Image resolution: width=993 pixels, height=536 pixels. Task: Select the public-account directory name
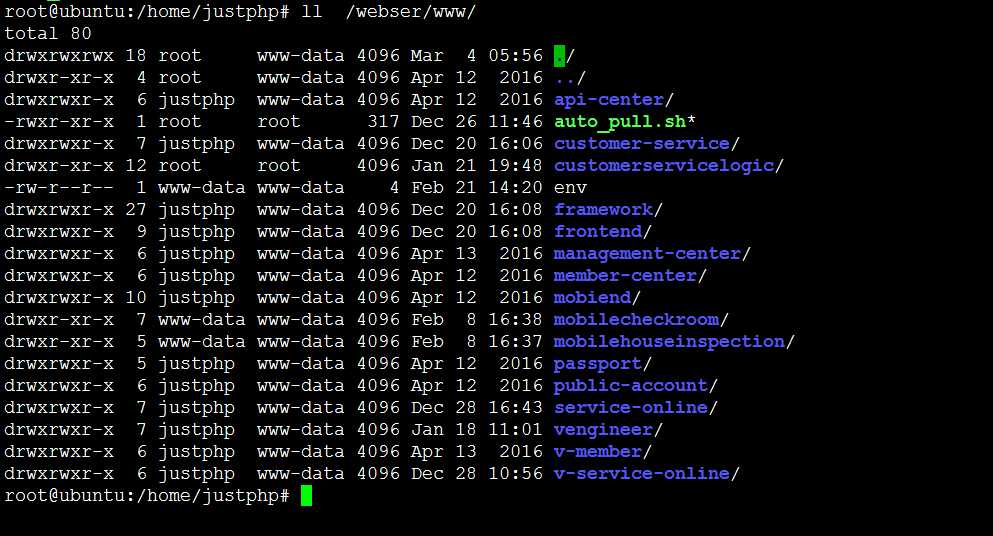[x=630, y=386]
